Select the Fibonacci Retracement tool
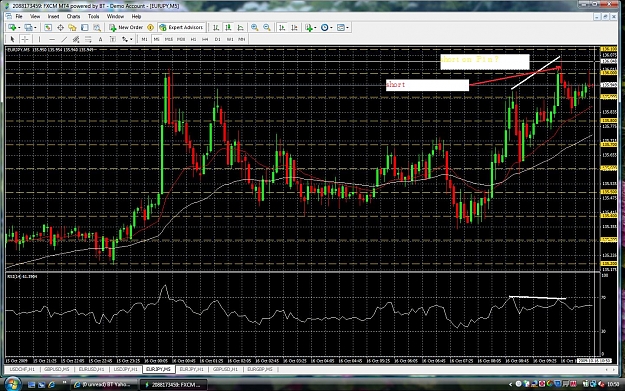Image resolution: width=625 pixels, height=391 pixels. point(88,39)
